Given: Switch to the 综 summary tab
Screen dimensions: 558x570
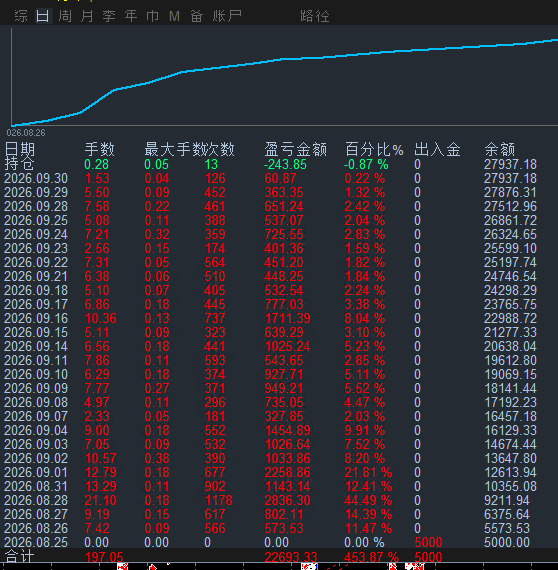Looking at the screenshot, I should pyautogui.click(x=21, y=16).
